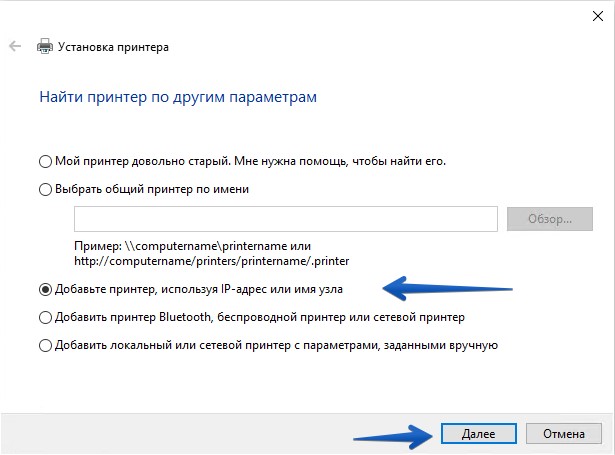Viewport: 615px width, 455px height.
Task: Click the back arrow in the wizard header
Action: 14,46
